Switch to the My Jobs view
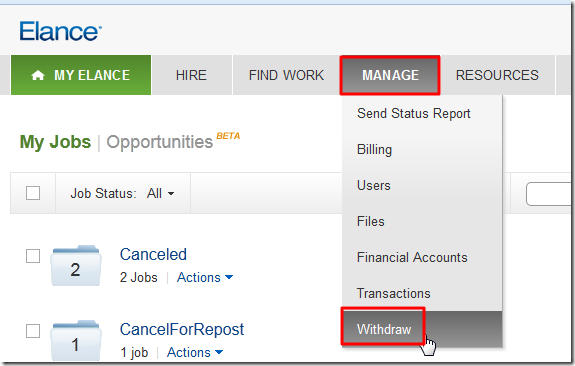 55,142
